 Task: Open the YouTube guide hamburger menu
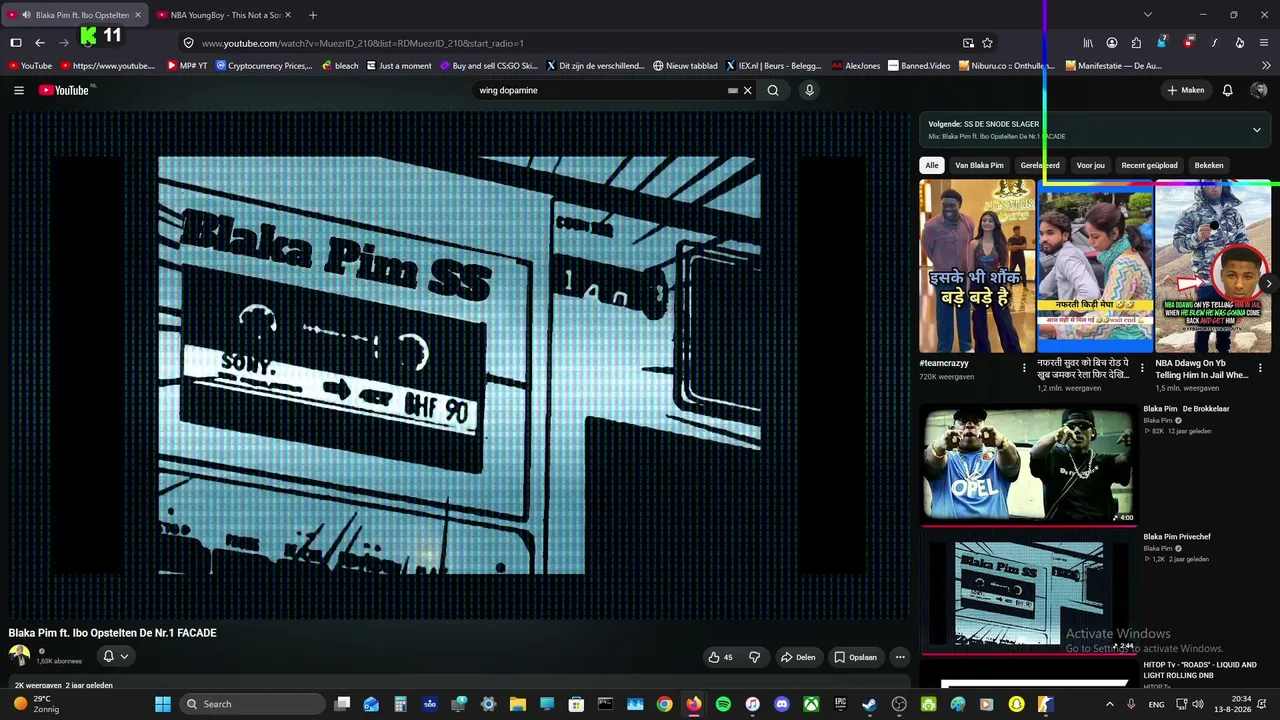coord(19,90)
